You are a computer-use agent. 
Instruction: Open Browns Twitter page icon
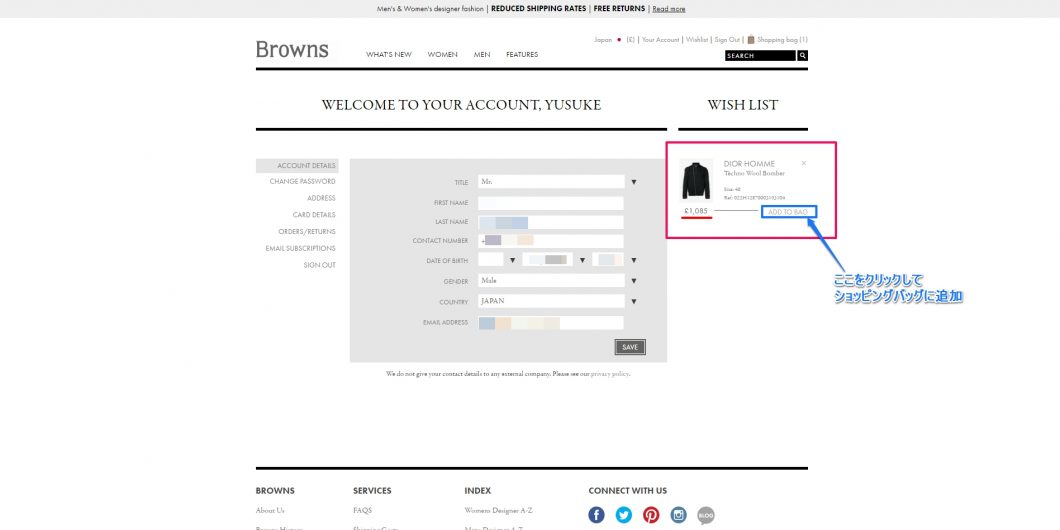[x=624, y=515]
